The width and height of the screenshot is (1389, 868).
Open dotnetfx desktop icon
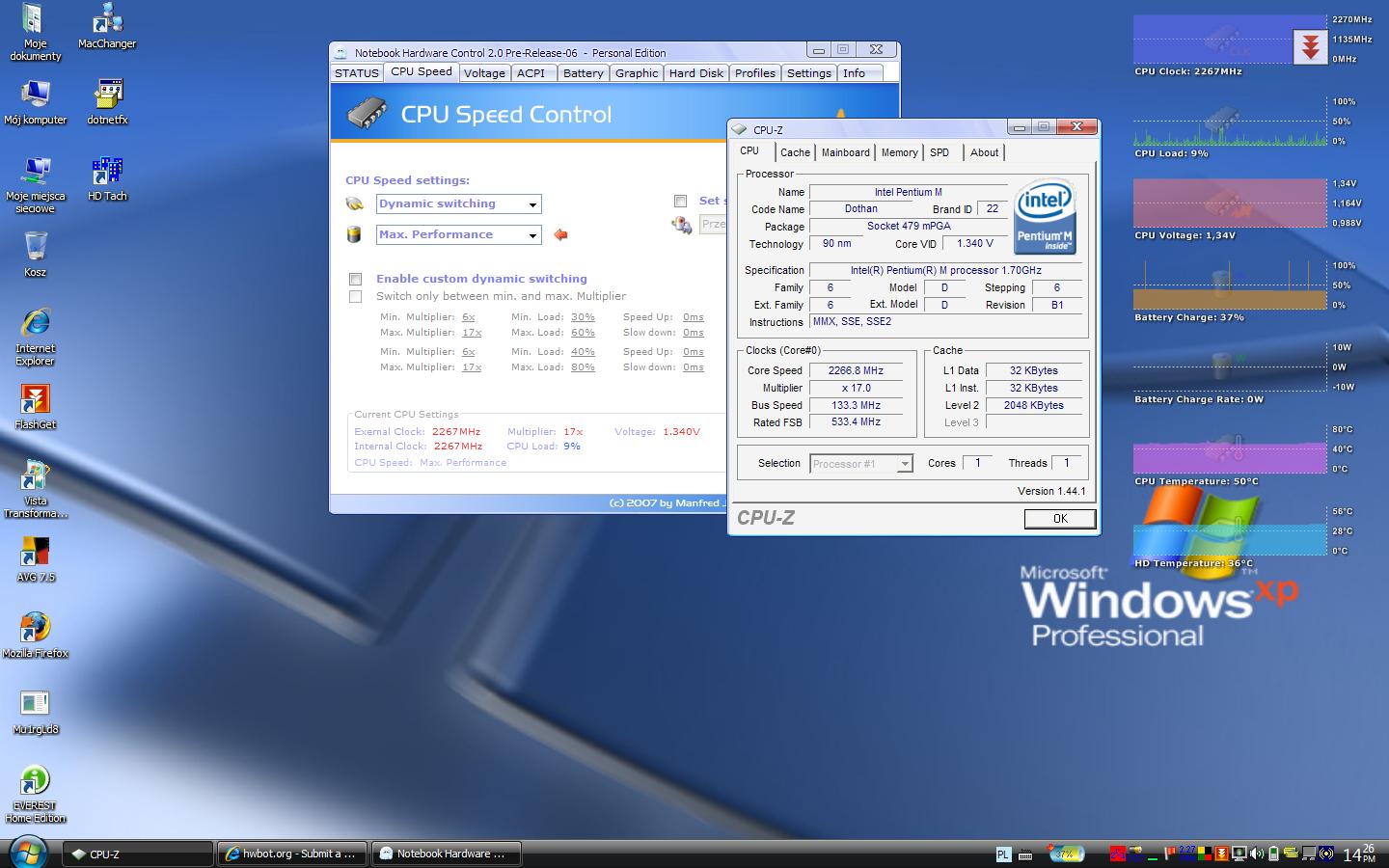click(x=106, y=103)
